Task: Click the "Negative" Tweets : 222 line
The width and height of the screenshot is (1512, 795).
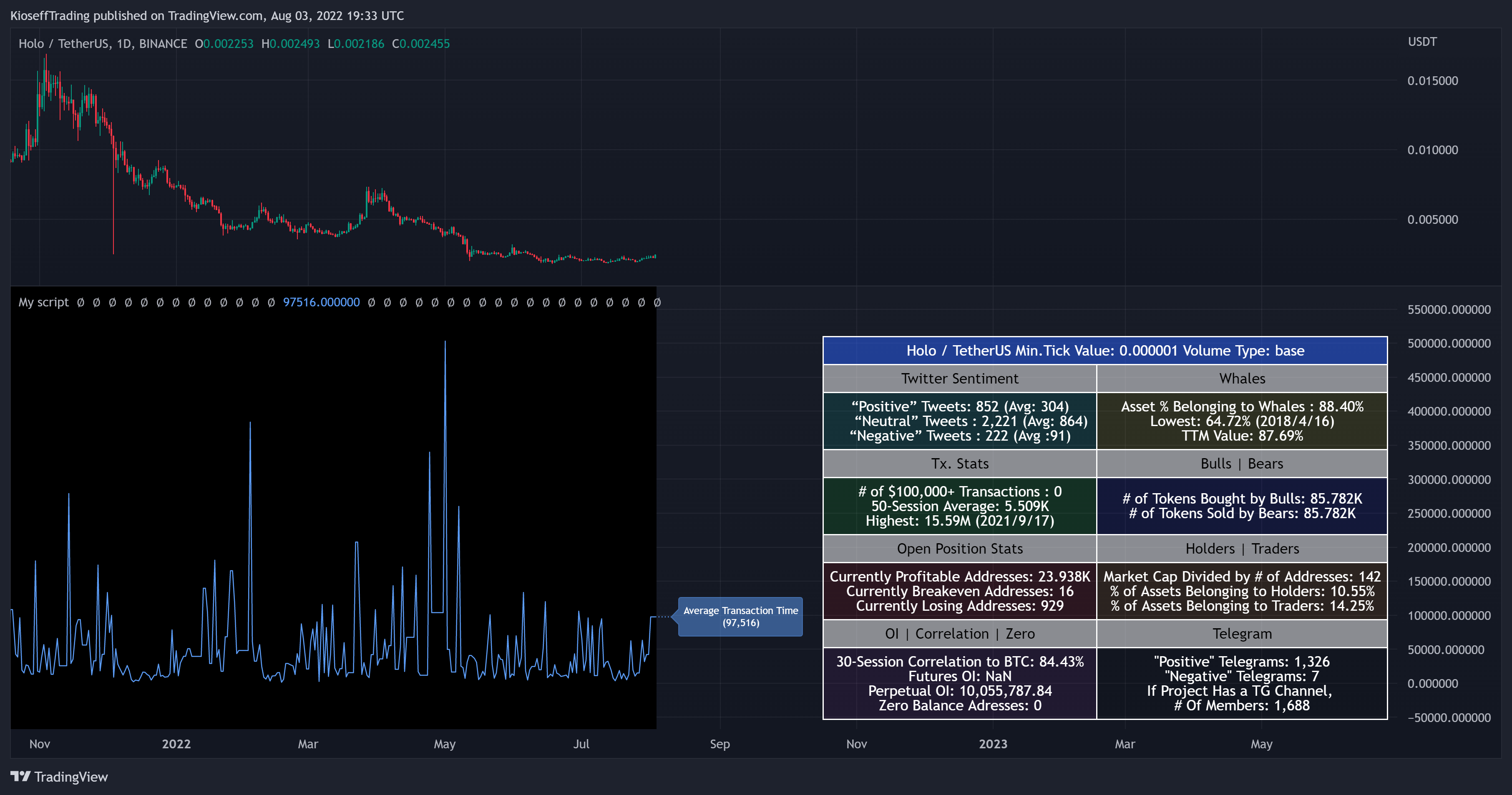Action: point(960,436)
